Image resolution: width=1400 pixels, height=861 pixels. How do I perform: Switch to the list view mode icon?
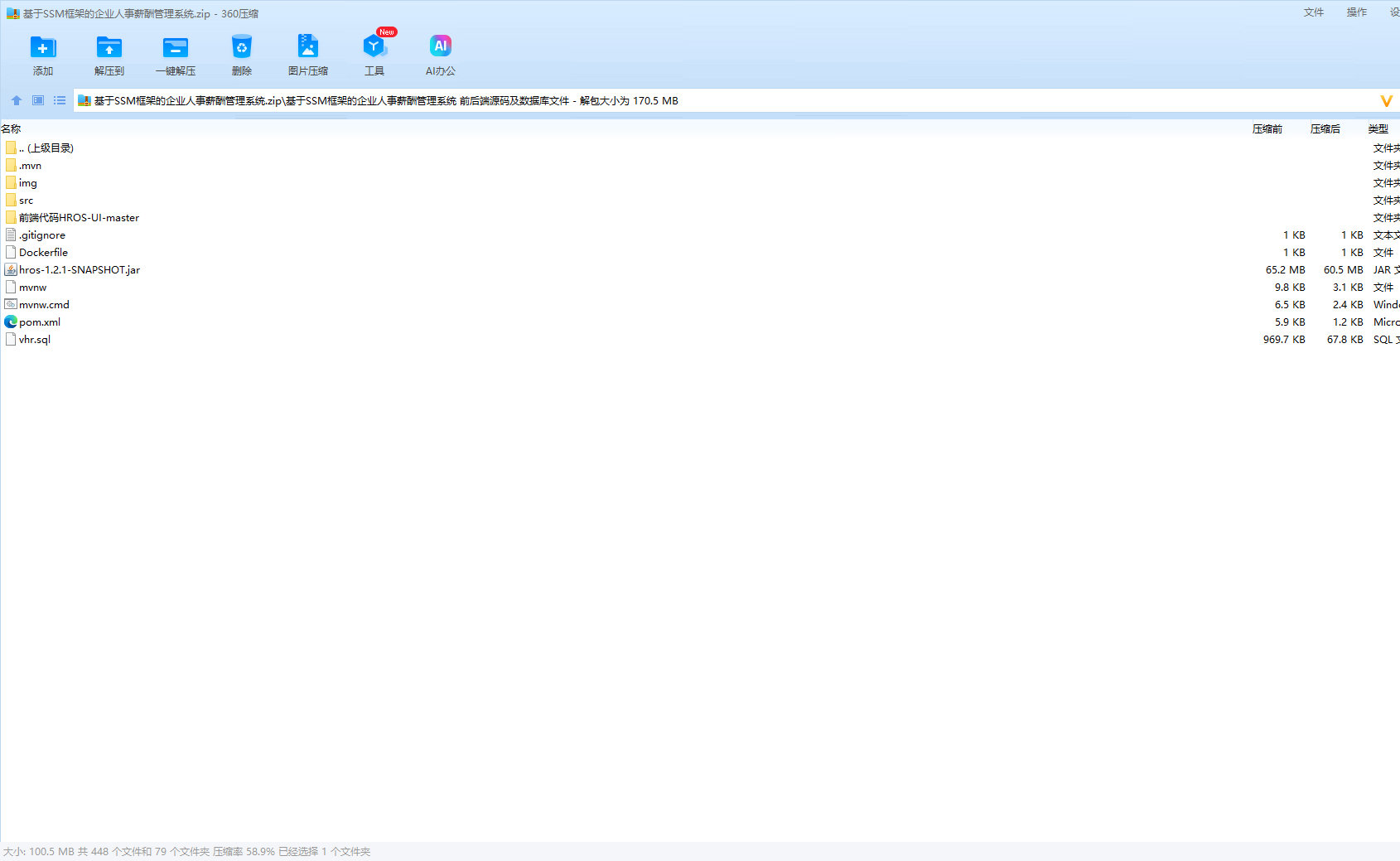click(x=60, y=100)
